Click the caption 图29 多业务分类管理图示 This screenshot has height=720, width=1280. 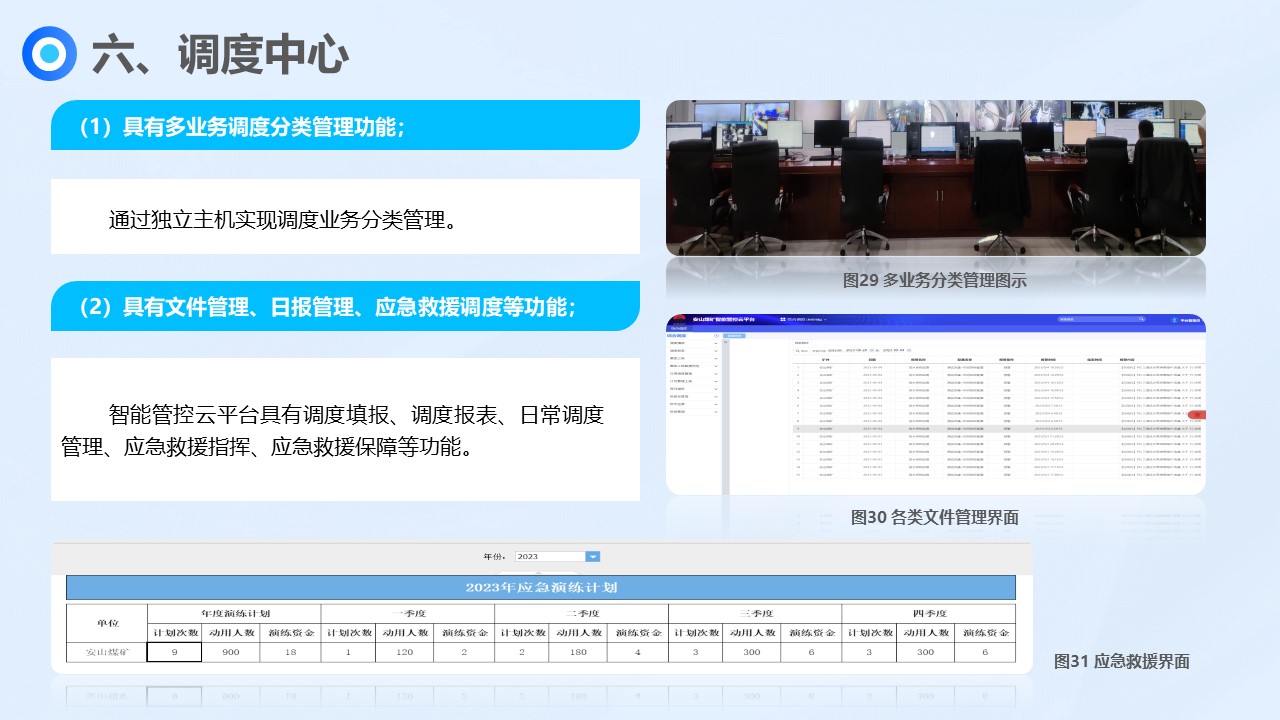(x=935, y=281)
